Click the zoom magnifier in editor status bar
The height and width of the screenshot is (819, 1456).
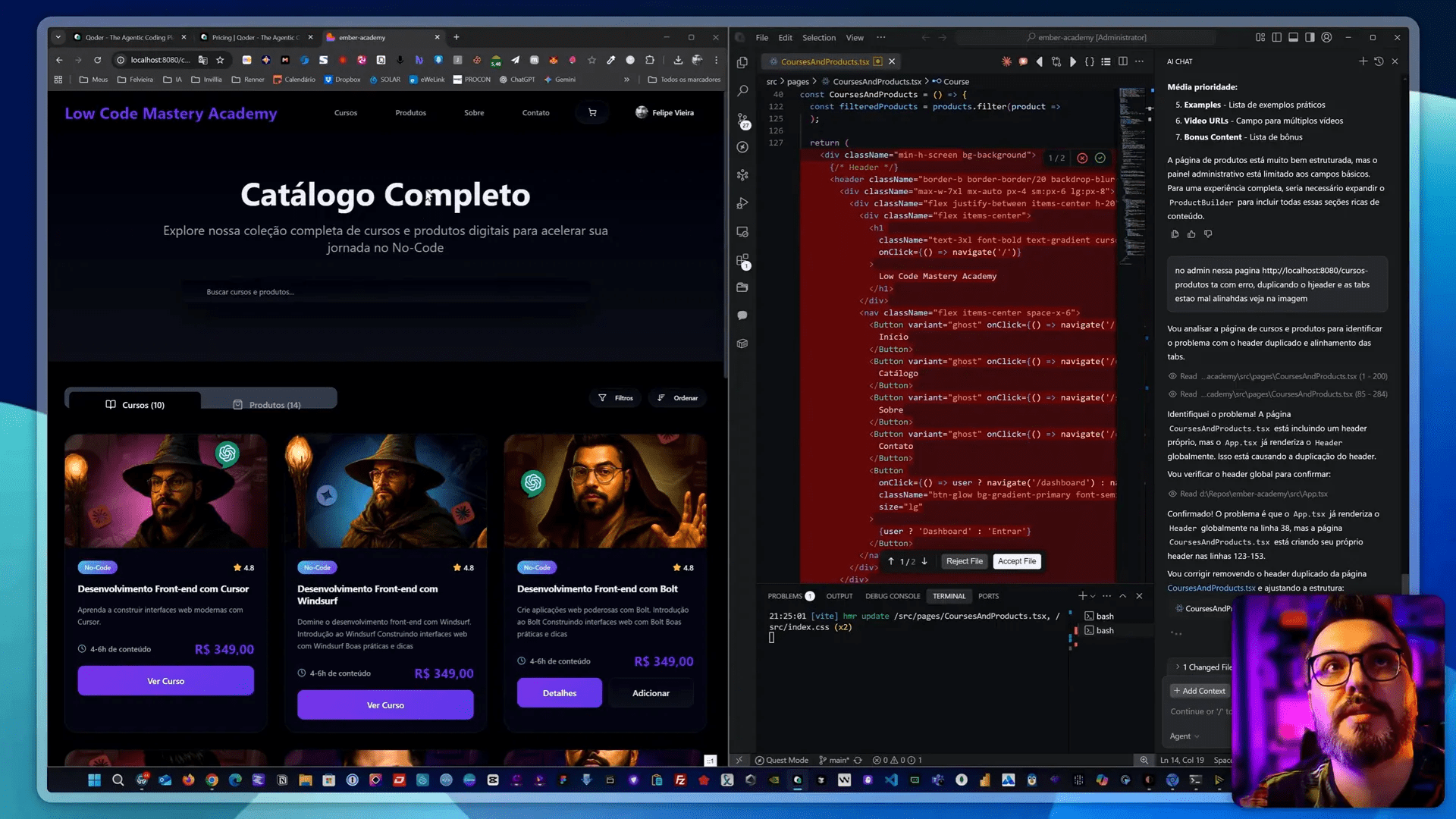point(1144,760)
